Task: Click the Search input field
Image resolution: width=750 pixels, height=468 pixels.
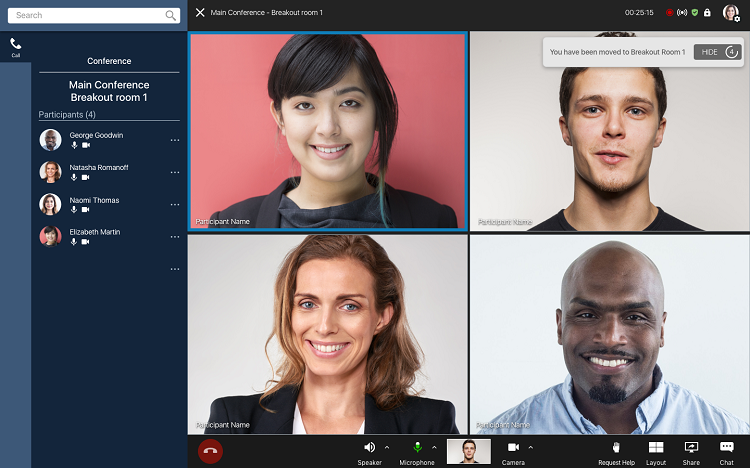Action: [x=85, y=15]
